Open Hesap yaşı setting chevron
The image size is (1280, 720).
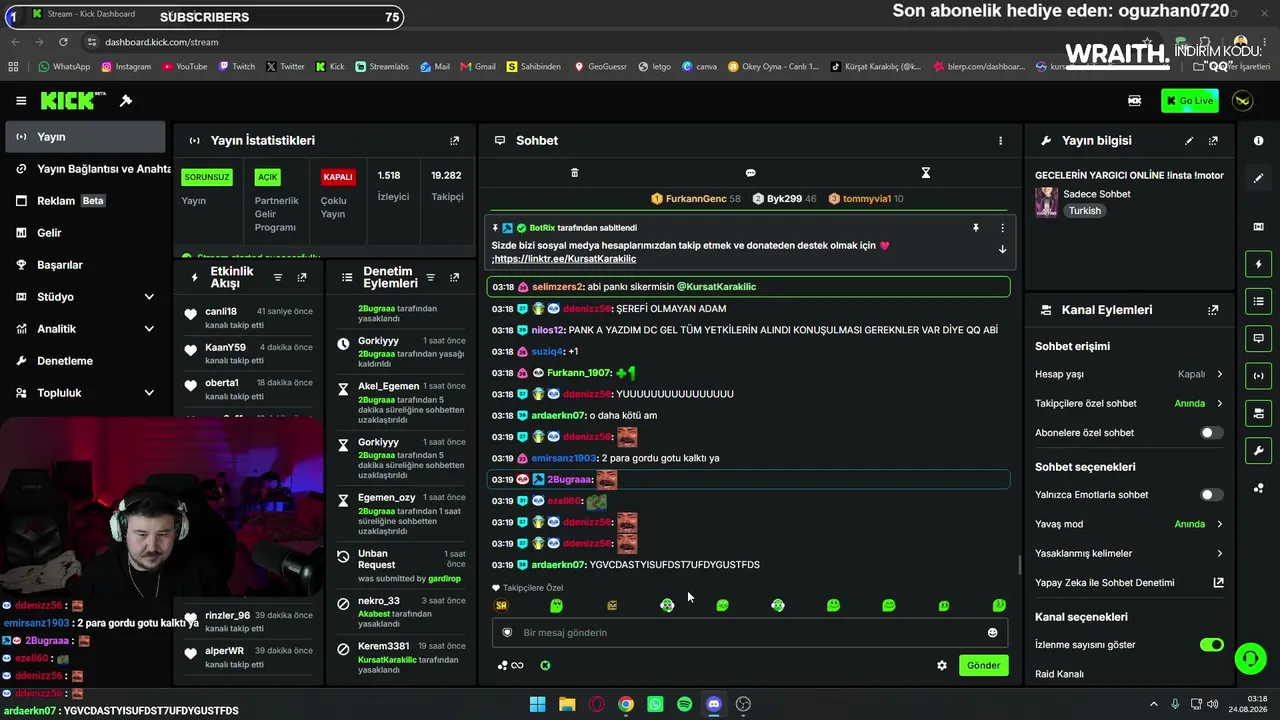[1219, 375]
